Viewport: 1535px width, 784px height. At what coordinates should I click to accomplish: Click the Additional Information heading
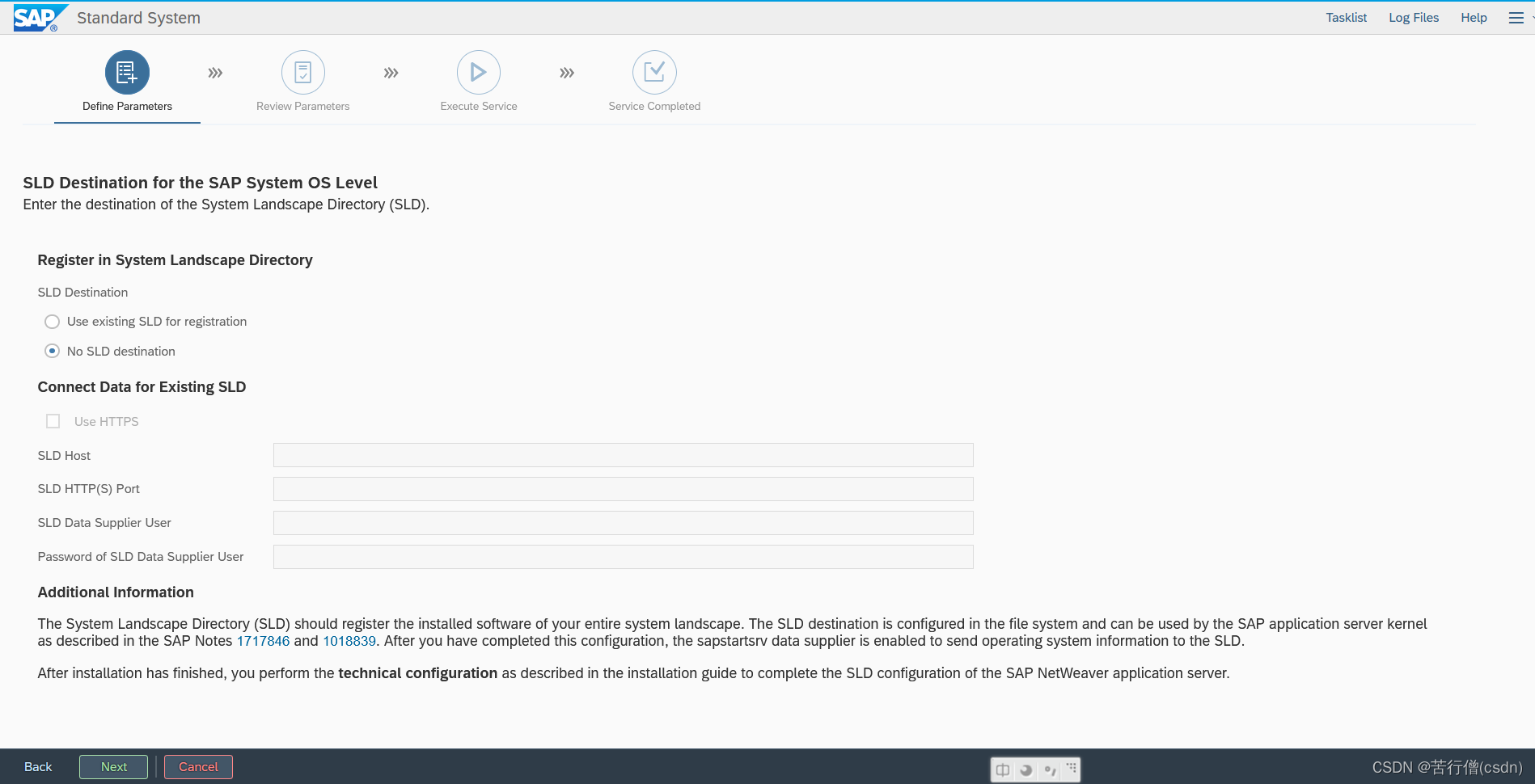(116, 592)
